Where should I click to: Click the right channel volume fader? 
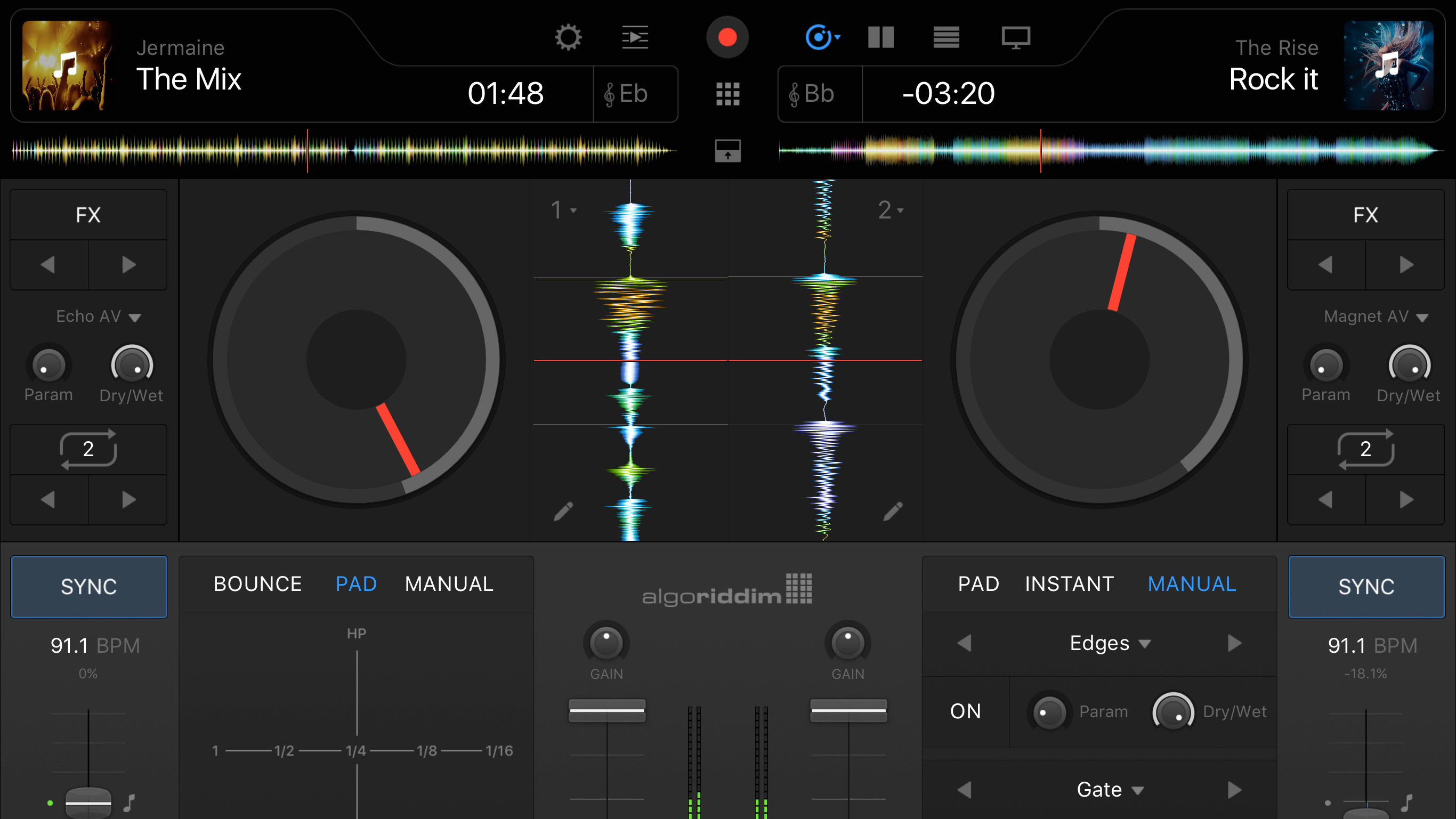[x=848, y=710]
